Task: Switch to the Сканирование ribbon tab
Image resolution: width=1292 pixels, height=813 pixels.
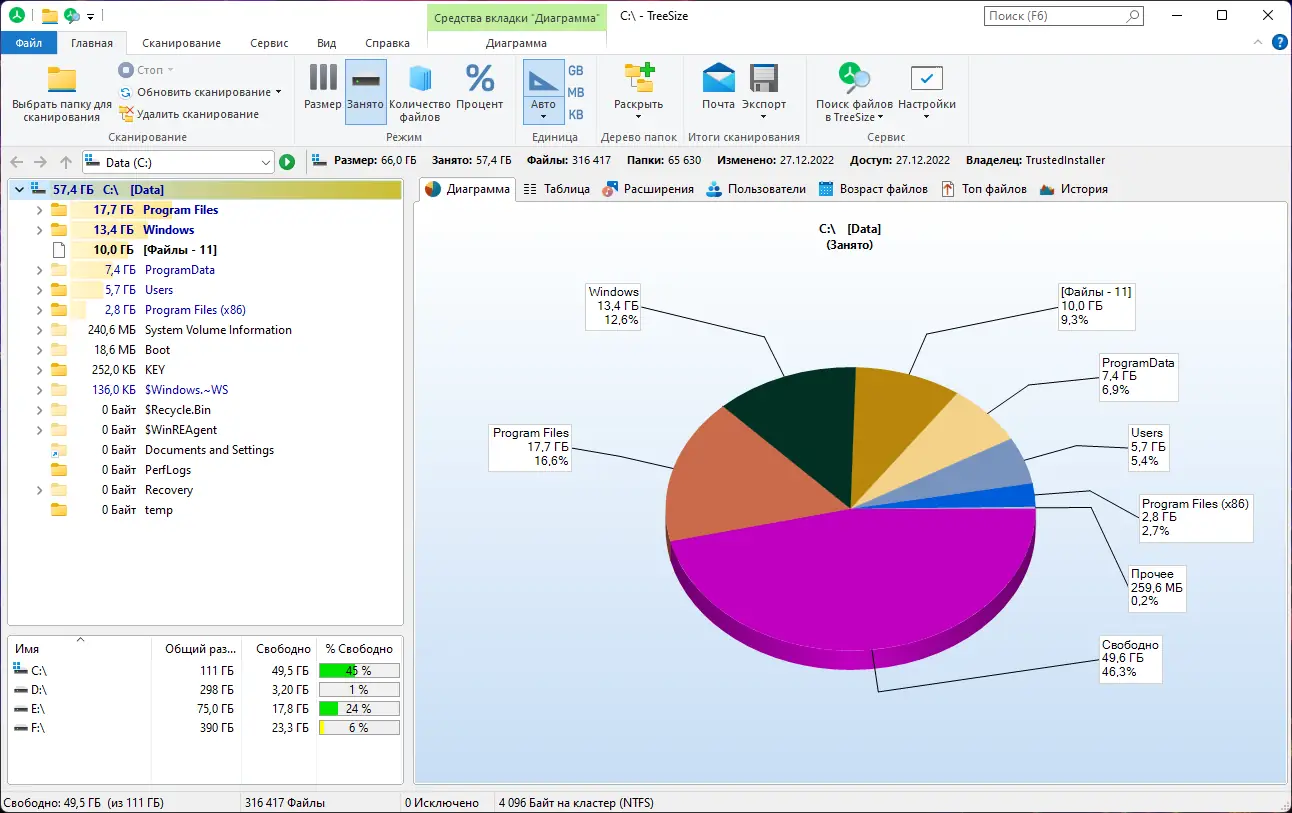Action: [181, 43]
